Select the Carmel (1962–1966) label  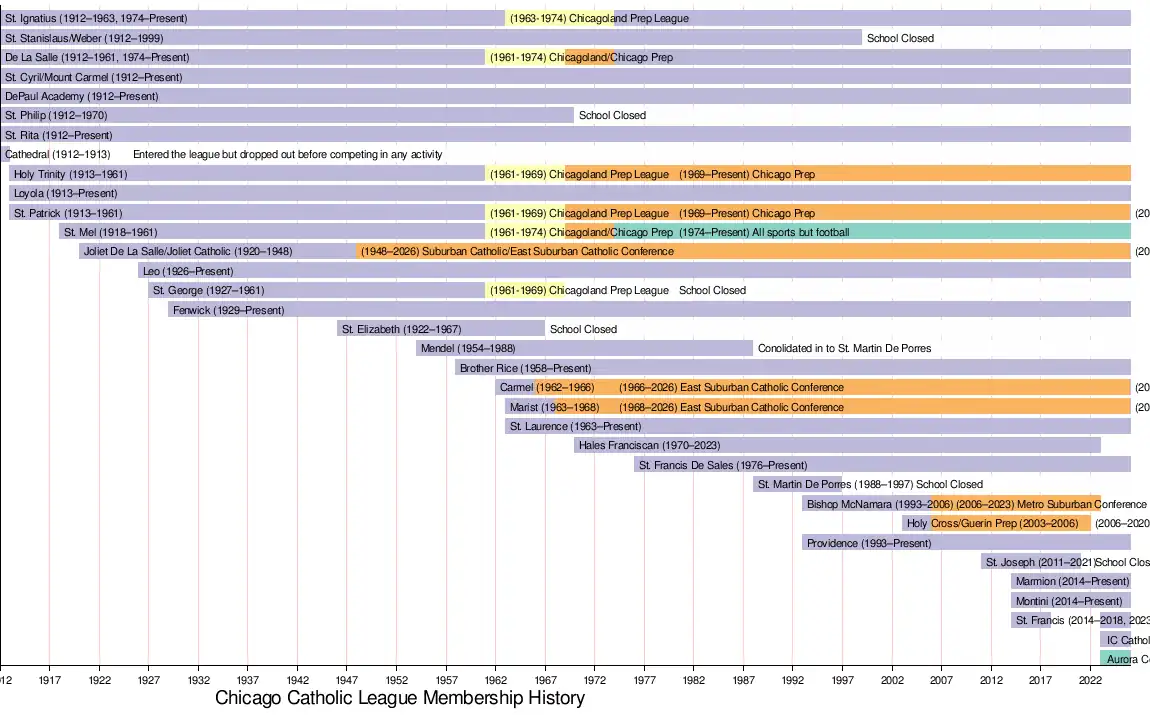[547, 387]
